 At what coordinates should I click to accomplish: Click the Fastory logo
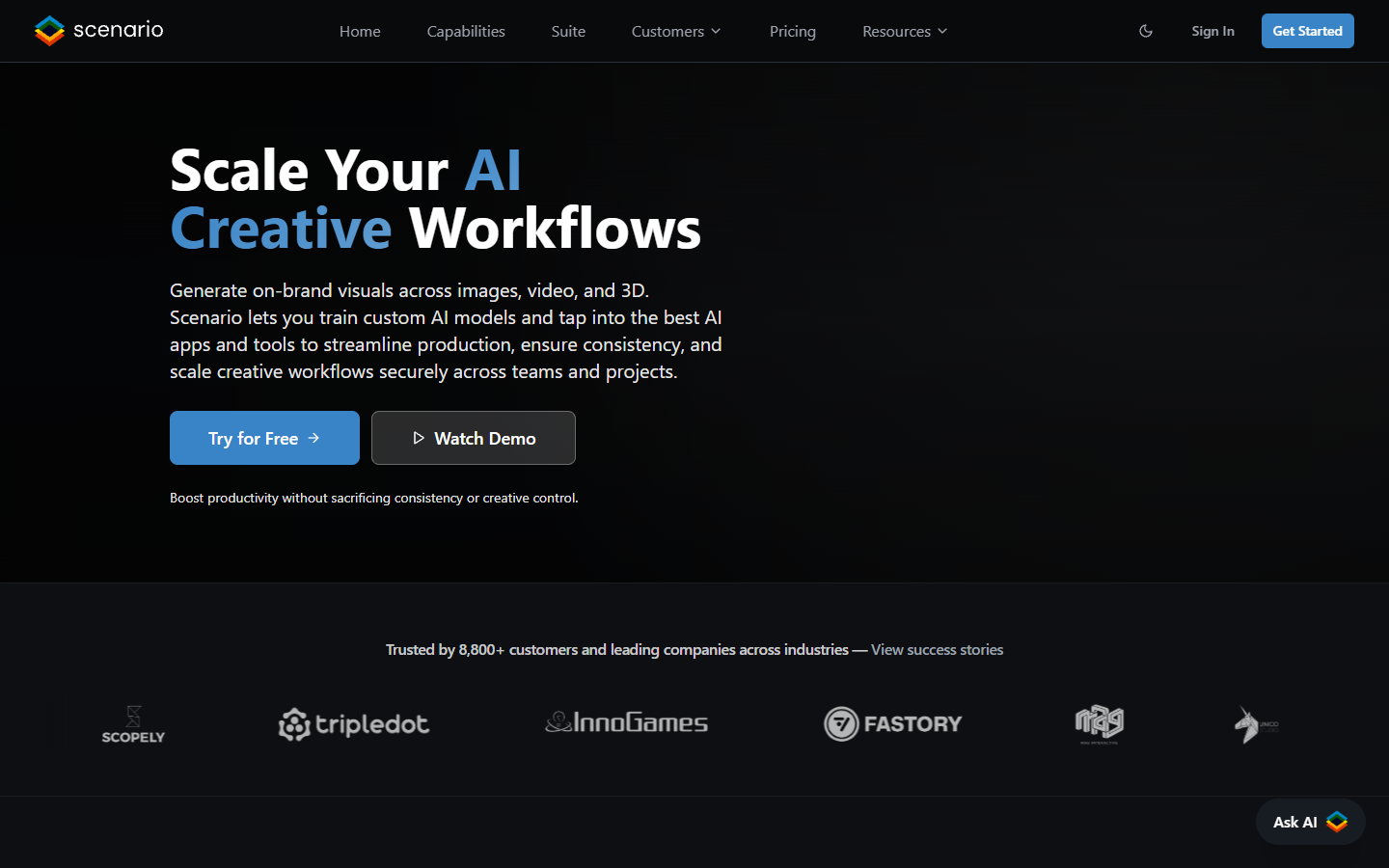click(893, 723)
